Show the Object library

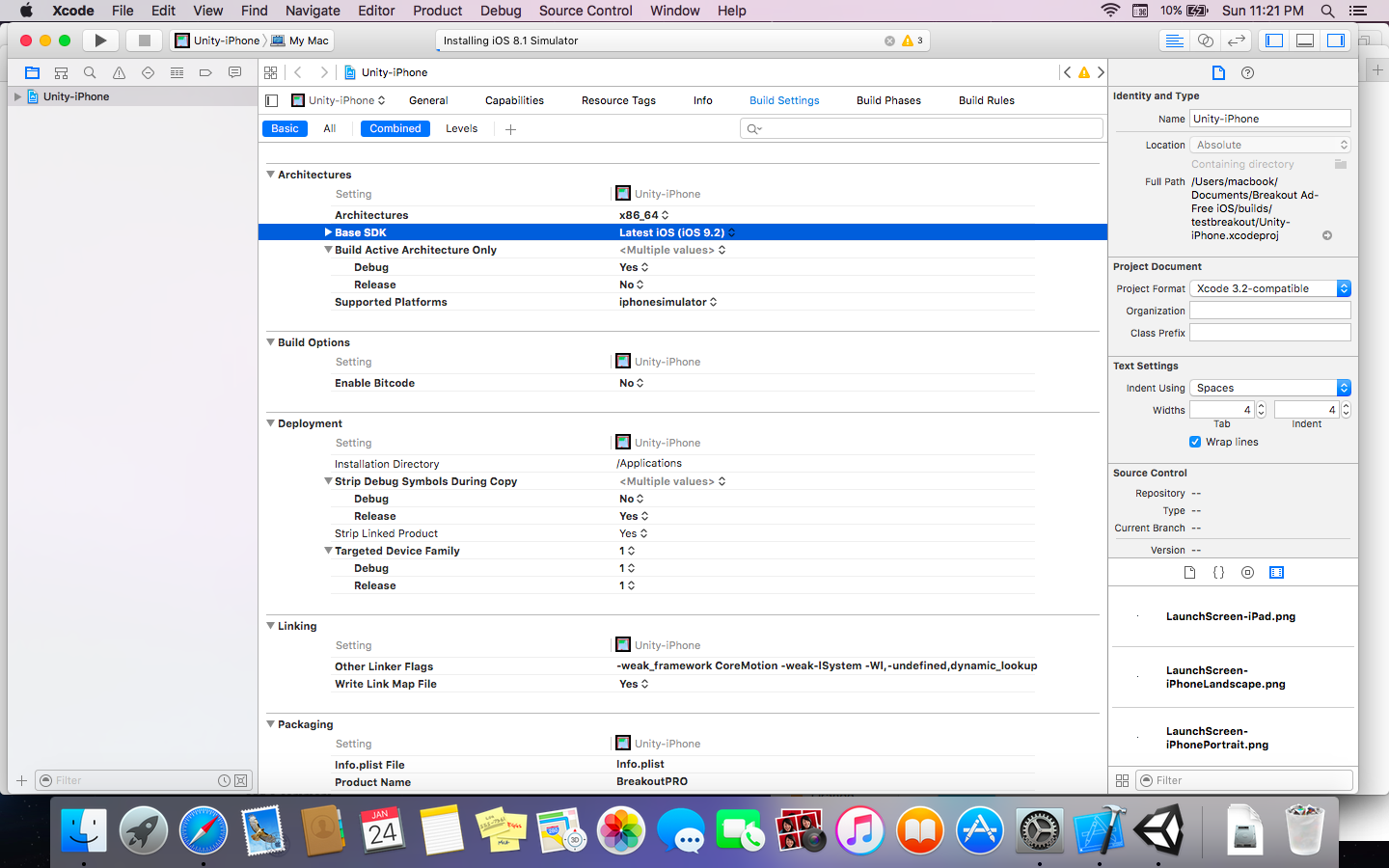pyautogui.click(x=1247, y=572)
